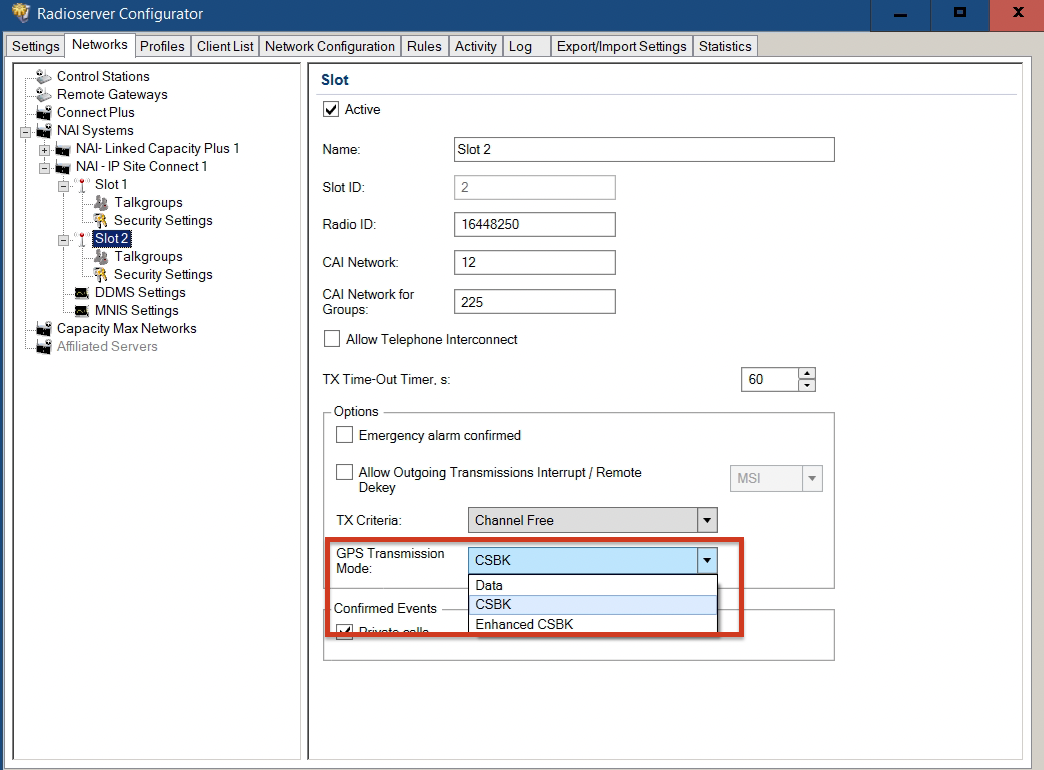Choose CSBK option in the list

point(593,605)
